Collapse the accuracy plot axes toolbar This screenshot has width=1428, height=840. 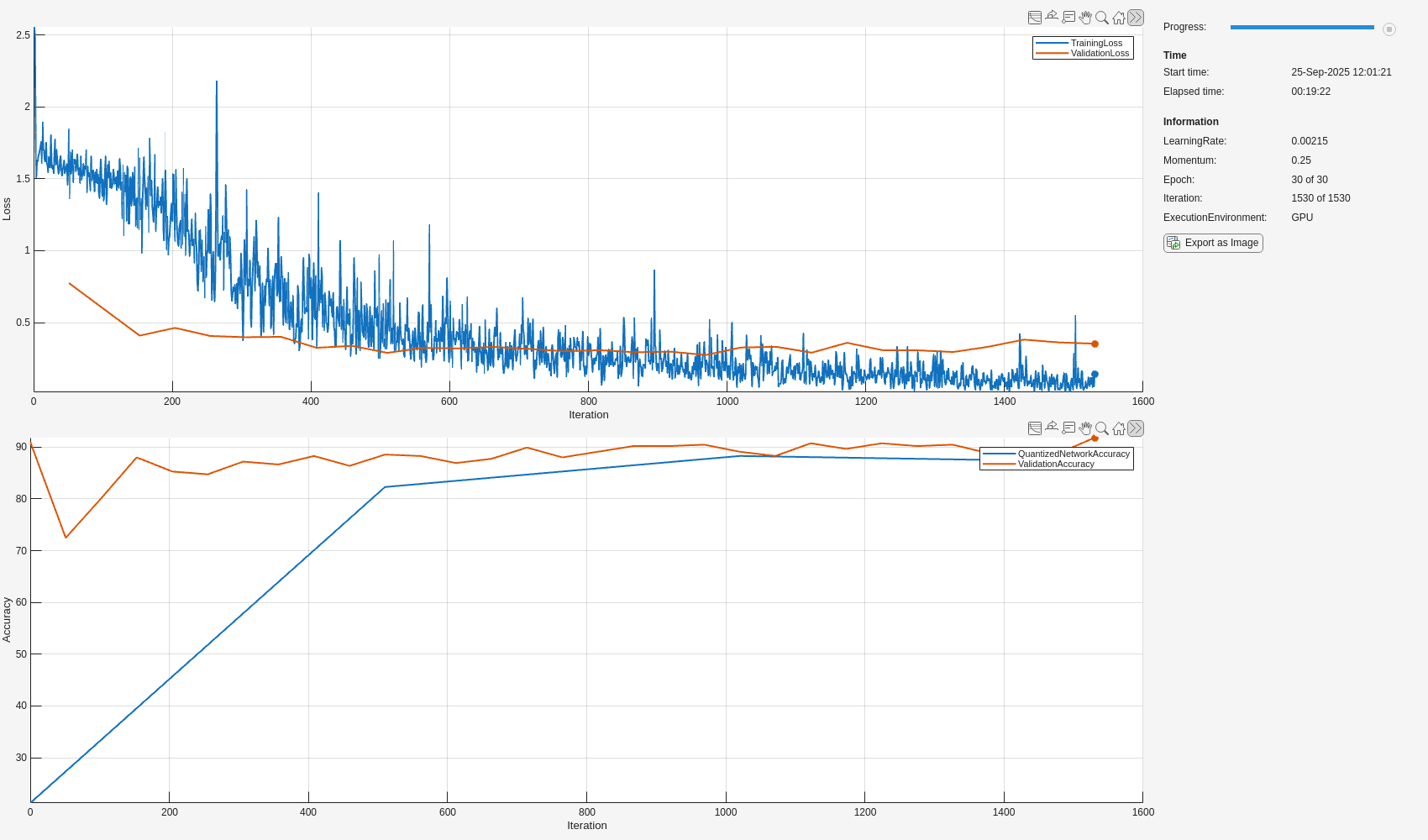1136,428
